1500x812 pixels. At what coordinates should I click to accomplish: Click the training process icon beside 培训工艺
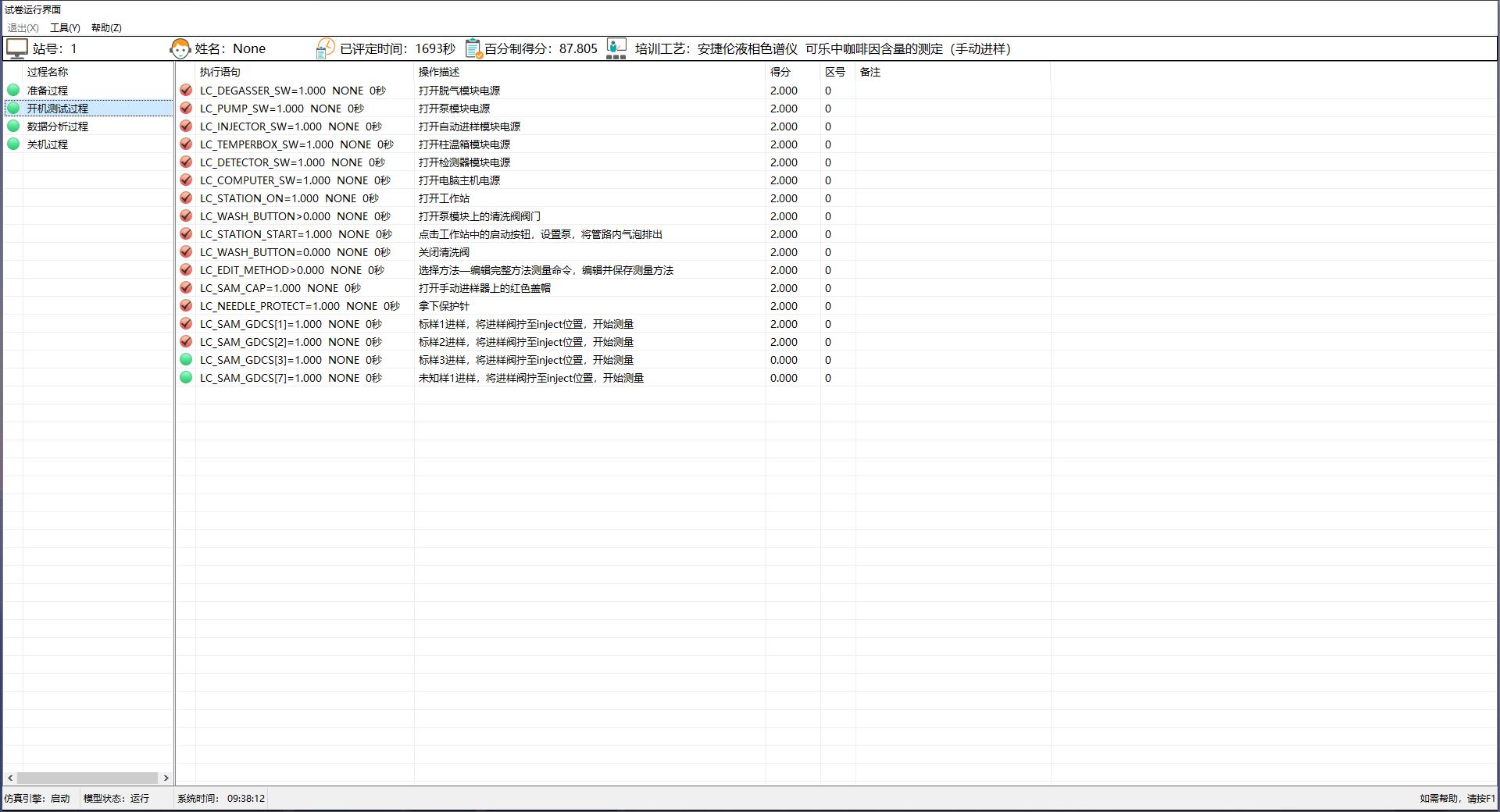616,48
